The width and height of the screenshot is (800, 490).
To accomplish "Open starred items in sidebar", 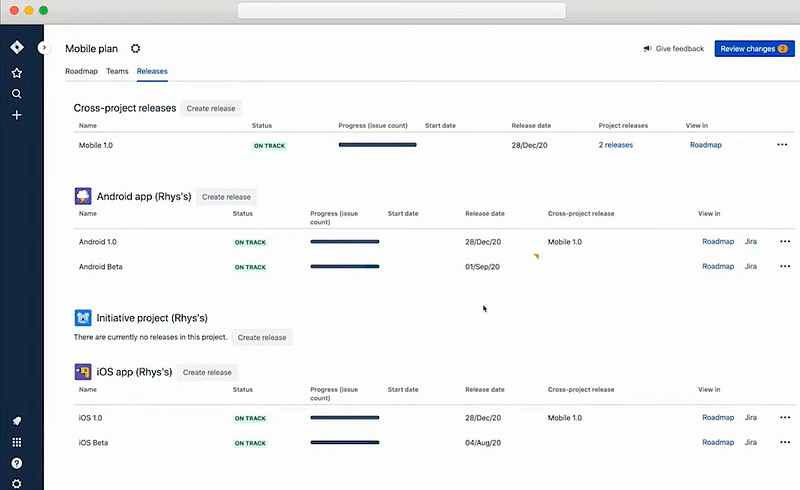I will [17, 73].
